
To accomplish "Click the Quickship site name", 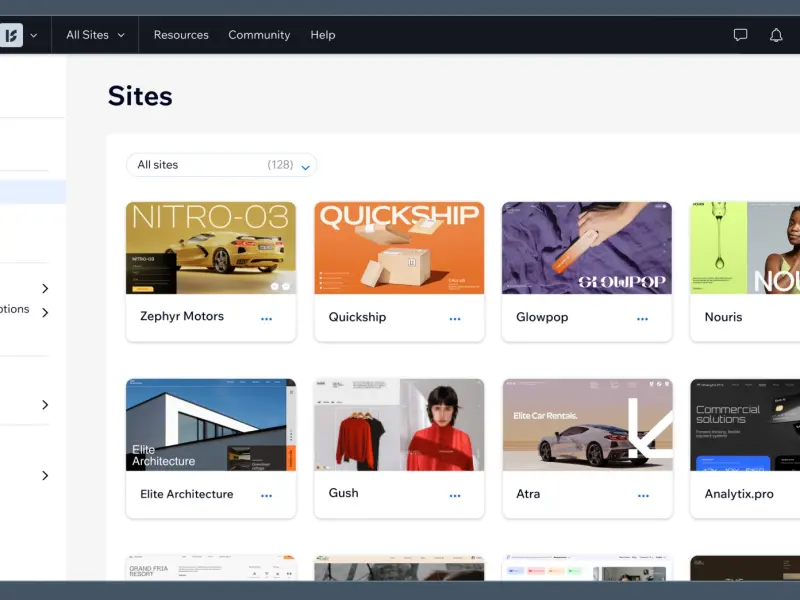I will pos(357,317).
